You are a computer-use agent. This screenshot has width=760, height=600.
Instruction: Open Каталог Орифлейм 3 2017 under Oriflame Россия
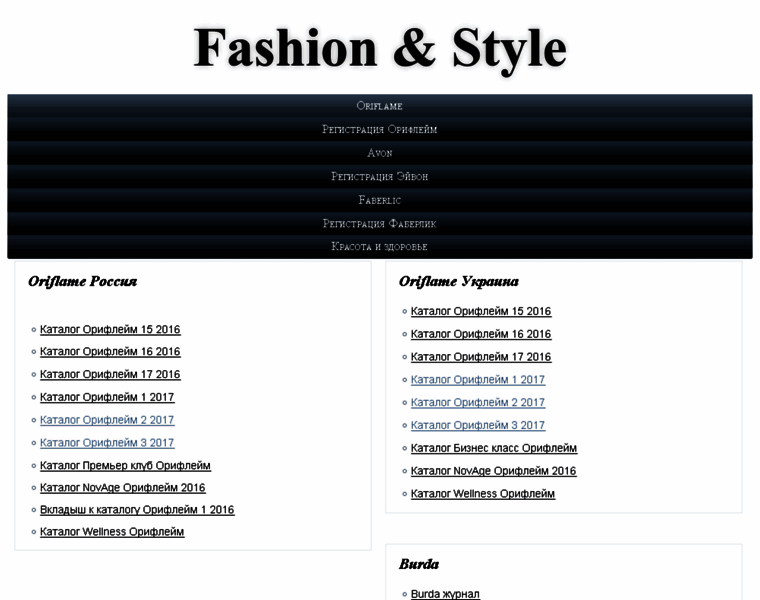pyautogui.click(x=107, y=443)
